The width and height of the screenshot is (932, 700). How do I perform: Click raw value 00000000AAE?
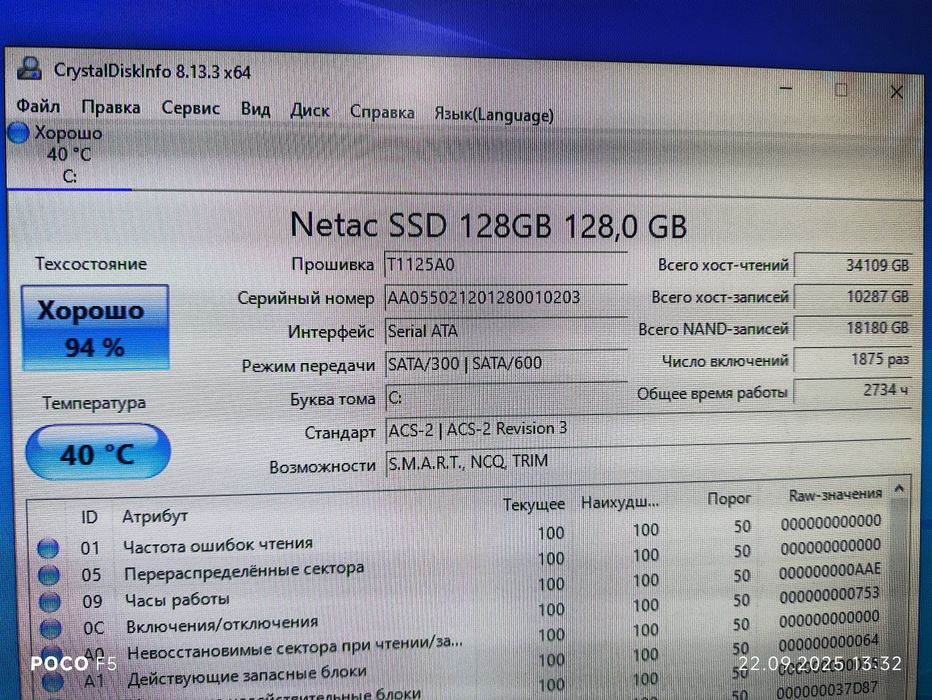830,570
